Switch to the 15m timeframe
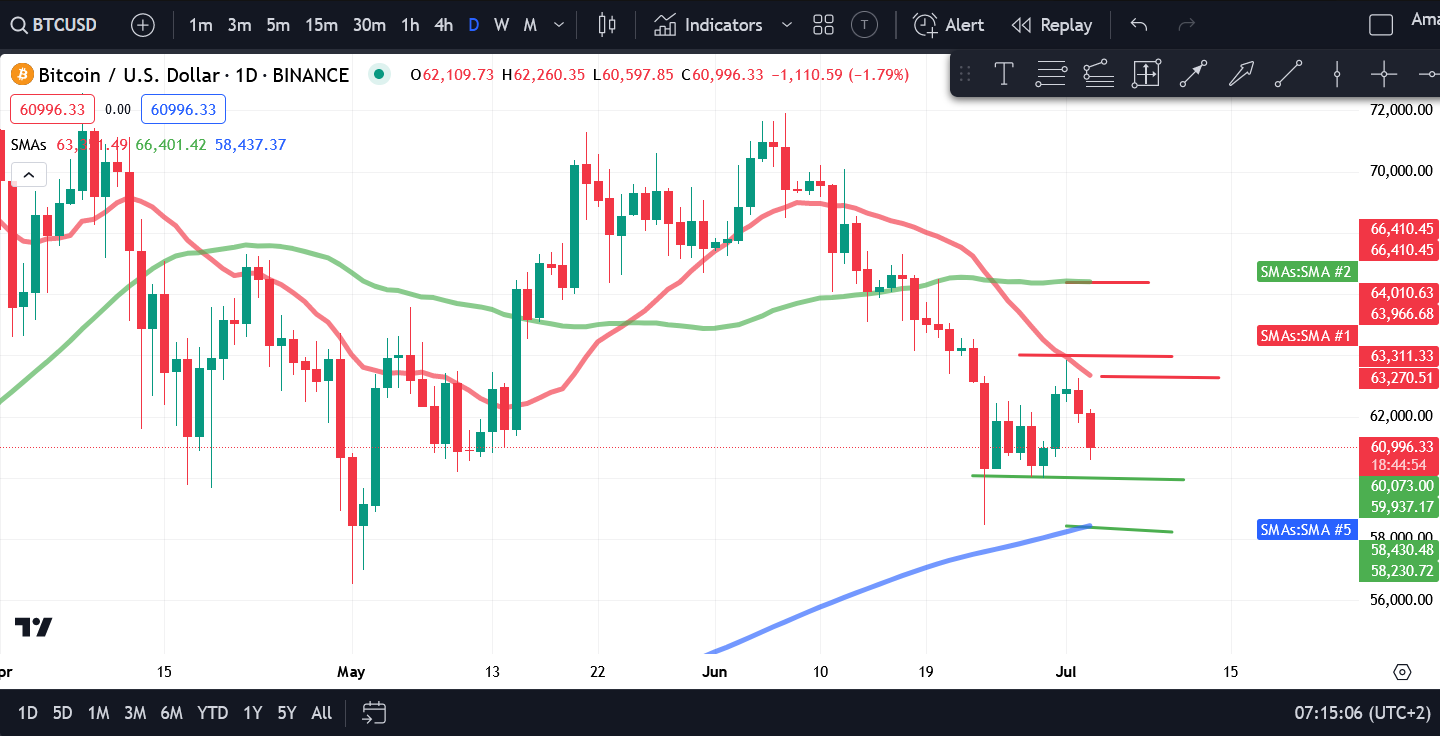 [x=321, y=25]
